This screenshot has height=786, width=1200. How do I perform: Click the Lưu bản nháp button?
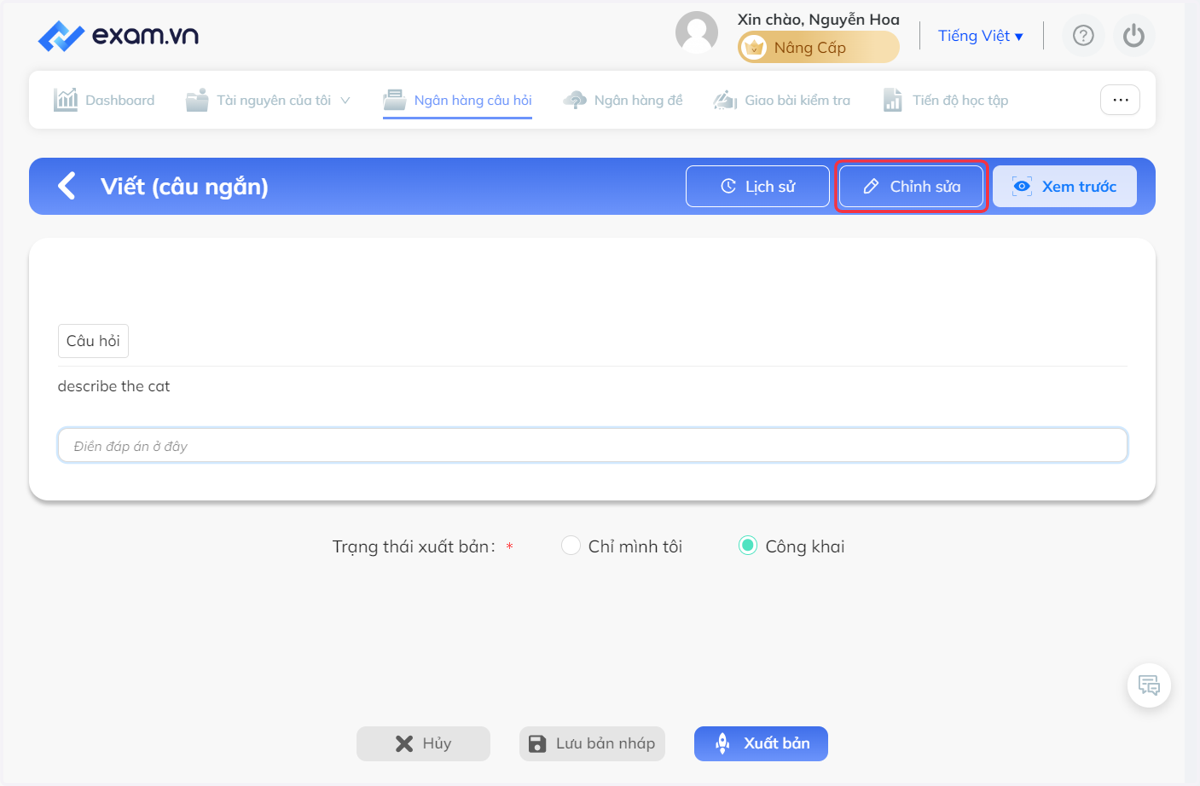(x=592, y=744)
